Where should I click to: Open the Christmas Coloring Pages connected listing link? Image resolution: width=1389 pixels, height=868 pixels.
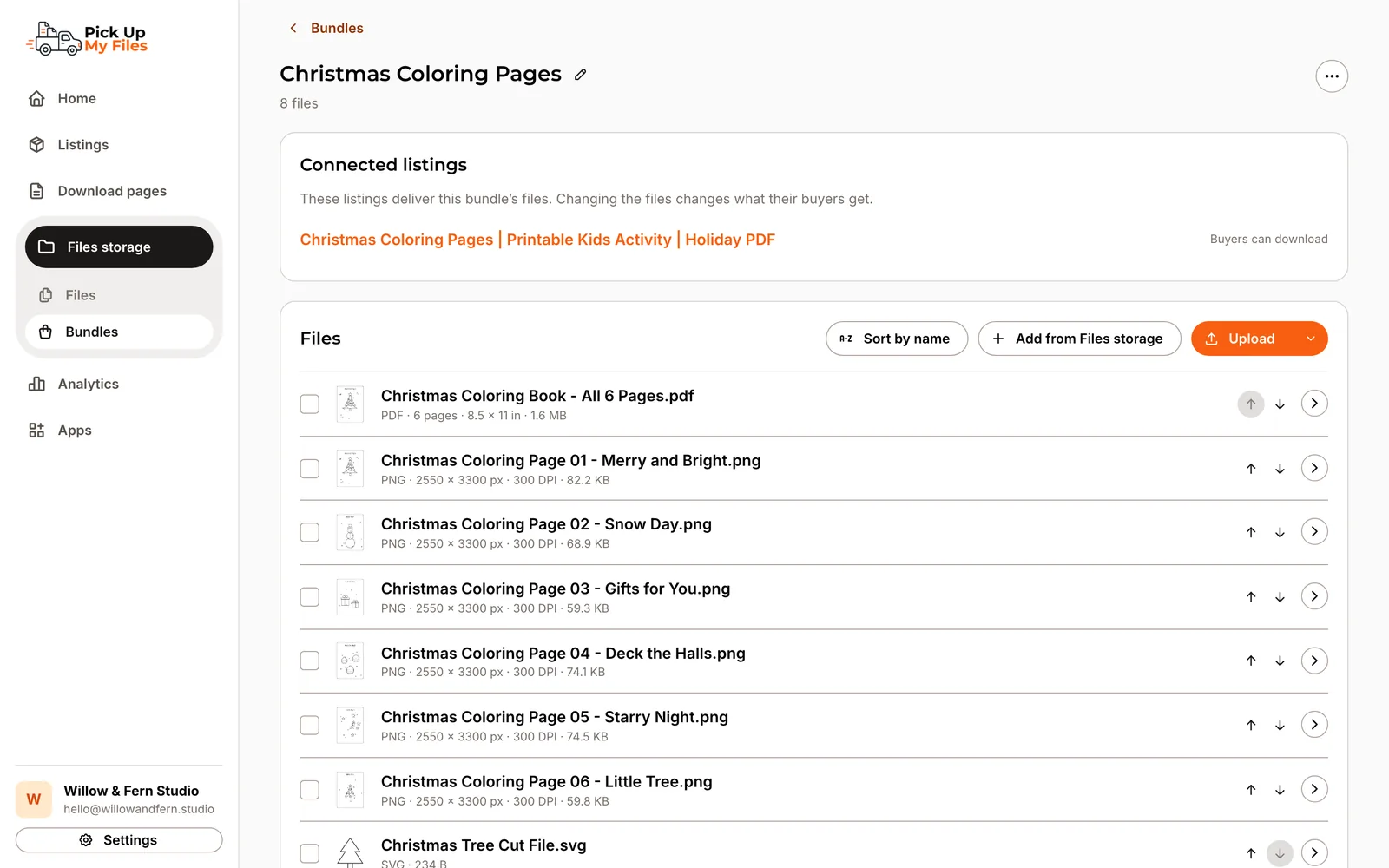tap(537, 240)
